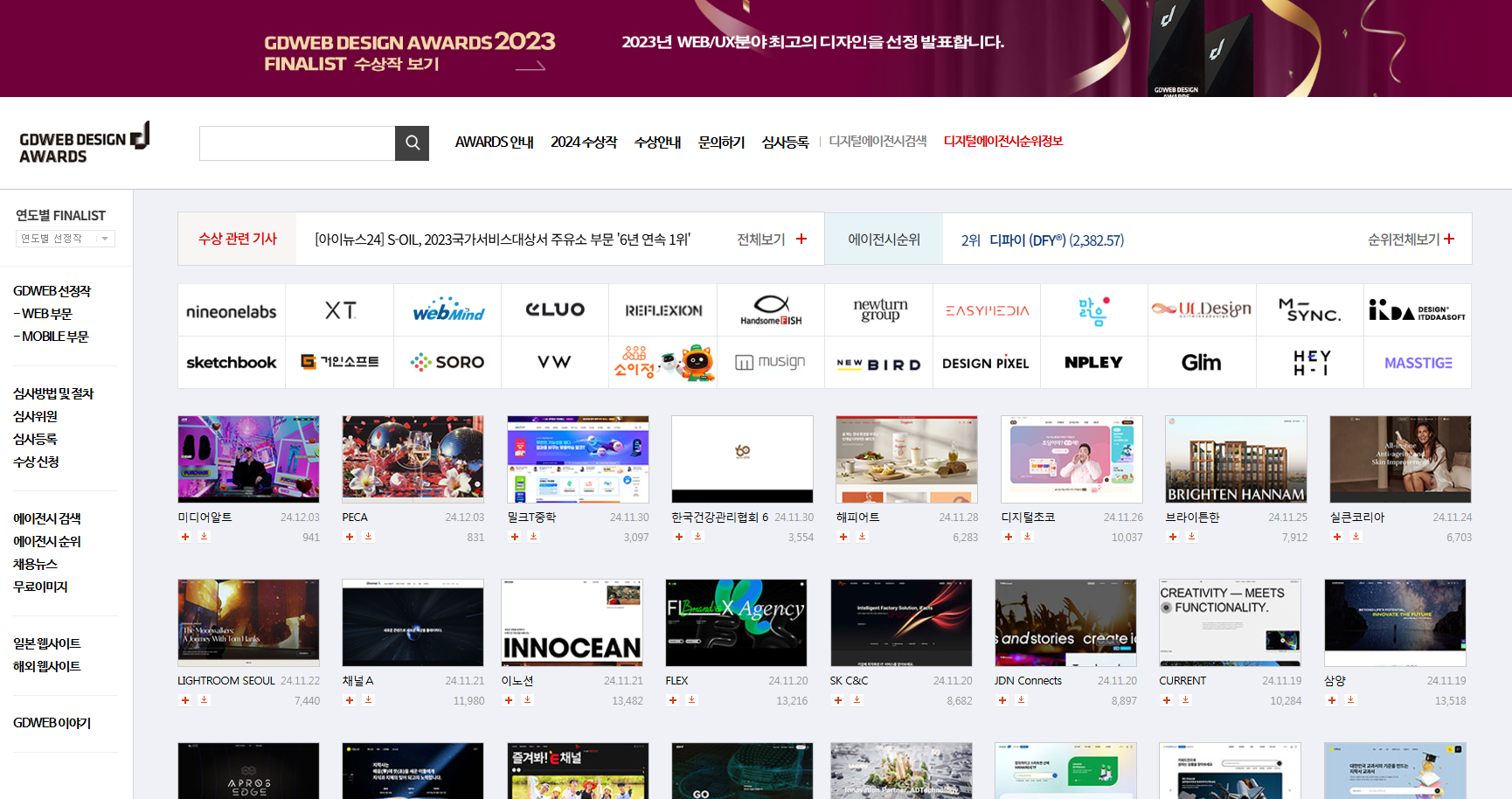The width and height of the screenshot is (1512, 799).
Task: Open the REFLEXION agency logo
Action: click(663, 311)
